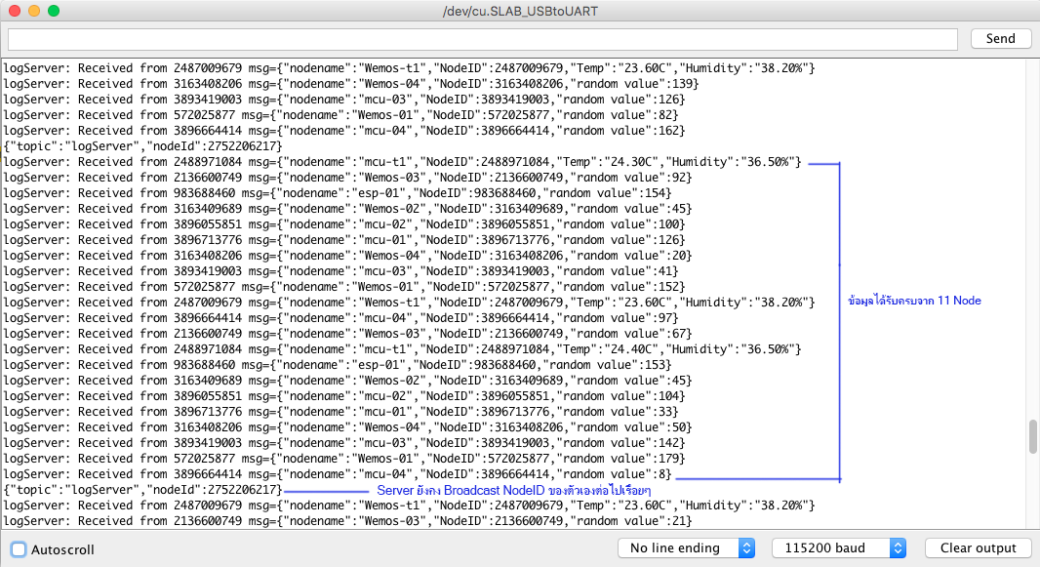The width and height of the screenshot is (1040, 567).
Task: Click the yellow minimize window button
Action: (33, 10)
